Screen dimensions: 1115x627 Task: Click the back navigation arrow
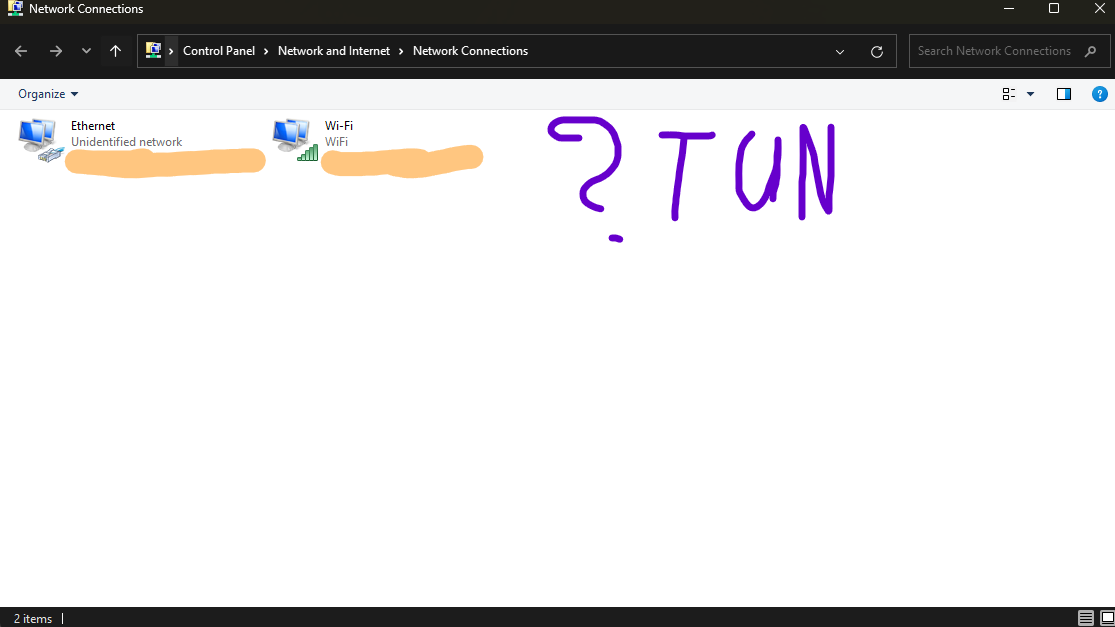pos(21,50)
